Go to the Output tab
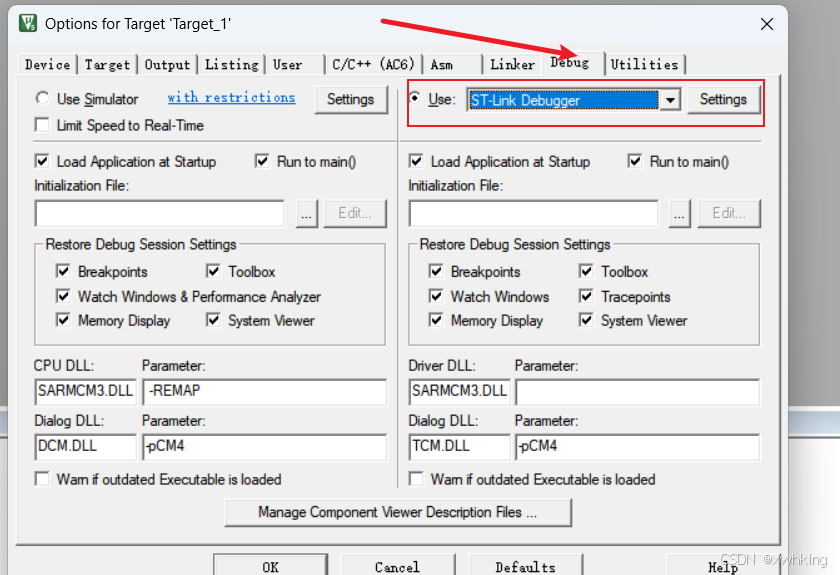Image resolution: width=840 pixels, height=575 pixels. pyautogui.click(x=167, y=65)
